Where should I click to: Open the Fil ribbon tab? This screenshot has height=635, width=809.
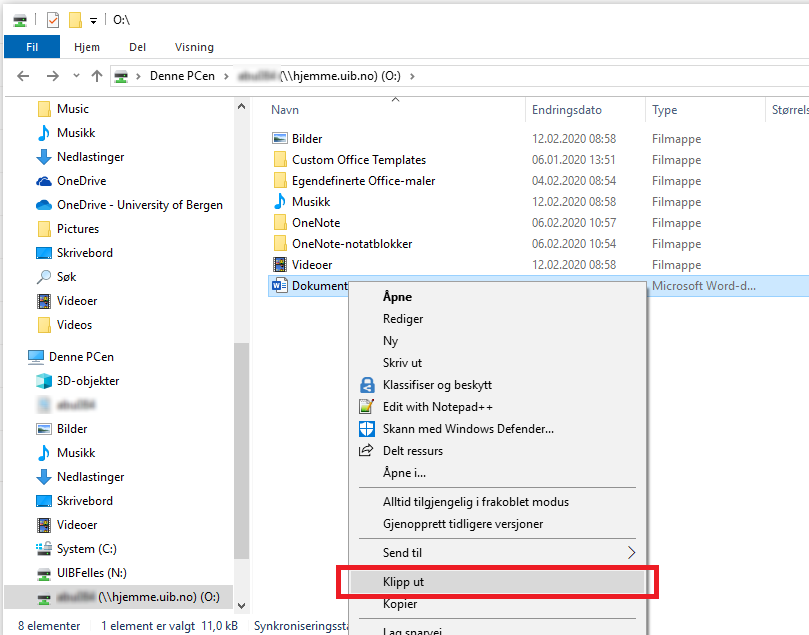point(32,47)
